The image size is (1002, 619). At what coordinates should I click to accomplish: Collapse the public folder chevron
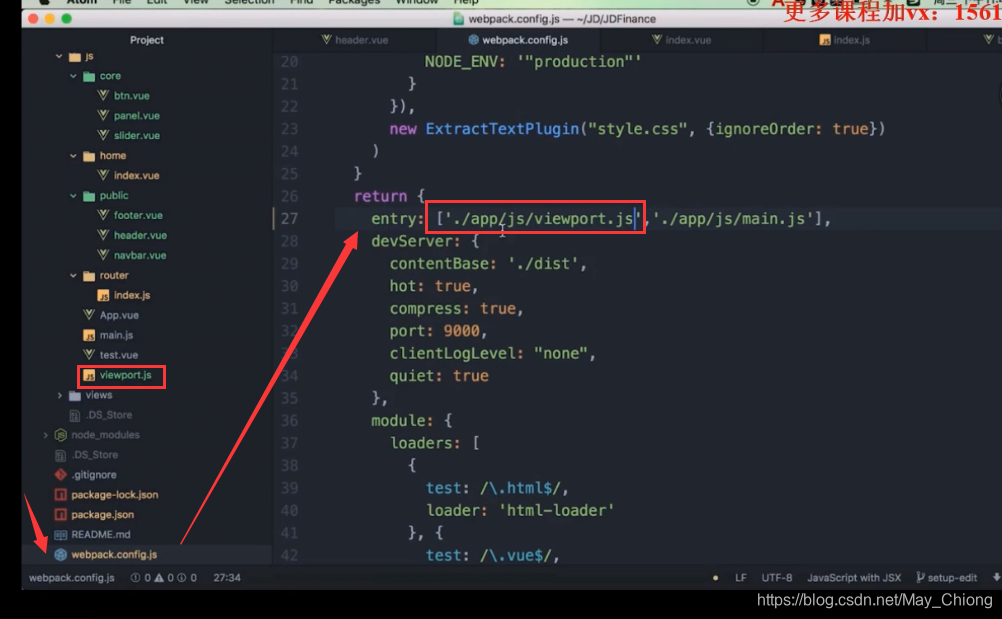pyautogui.click(x=73, y=195)
